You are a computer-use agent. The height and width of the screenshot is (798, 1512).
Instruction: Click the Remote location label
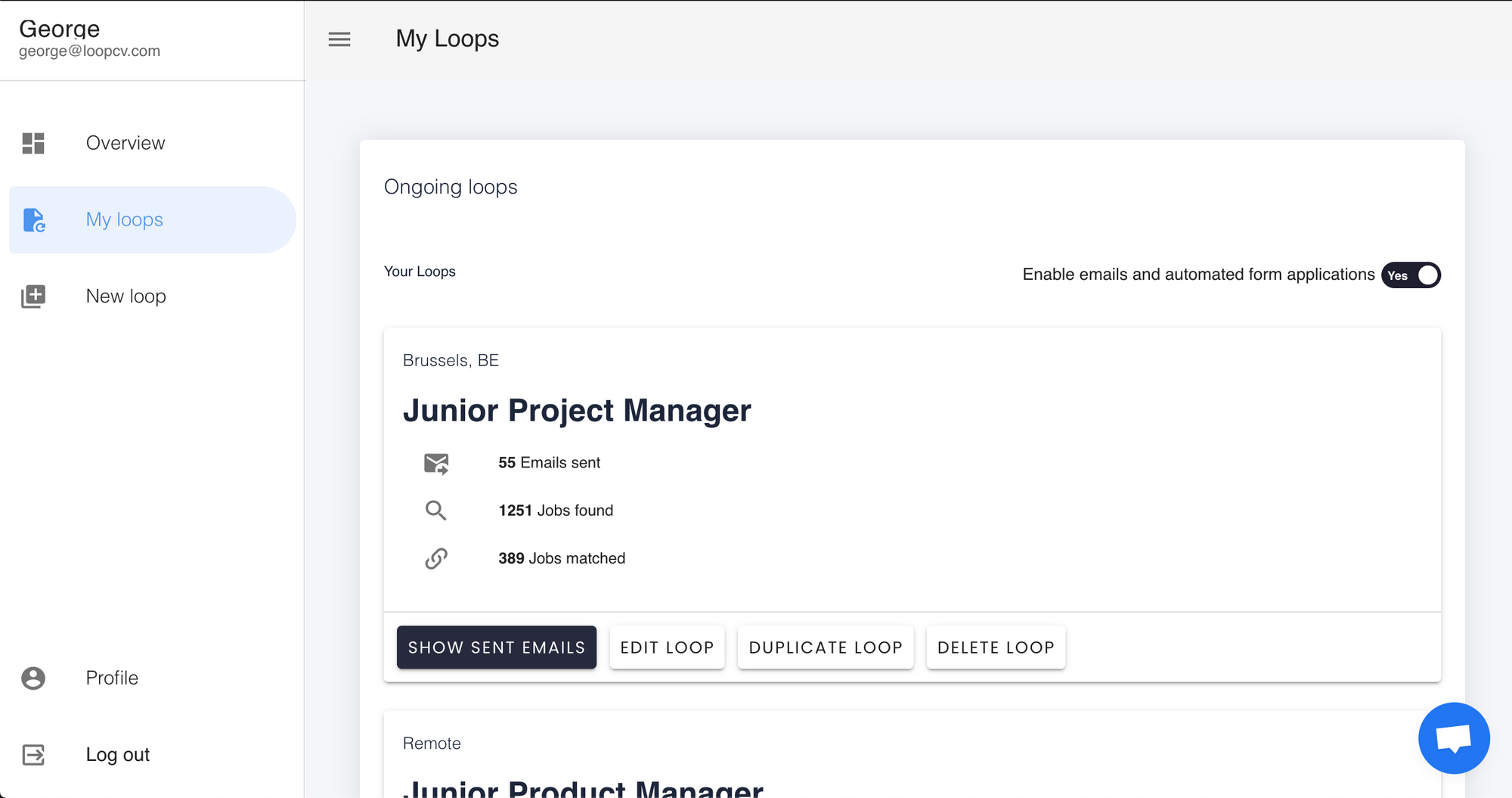[432, 744]
